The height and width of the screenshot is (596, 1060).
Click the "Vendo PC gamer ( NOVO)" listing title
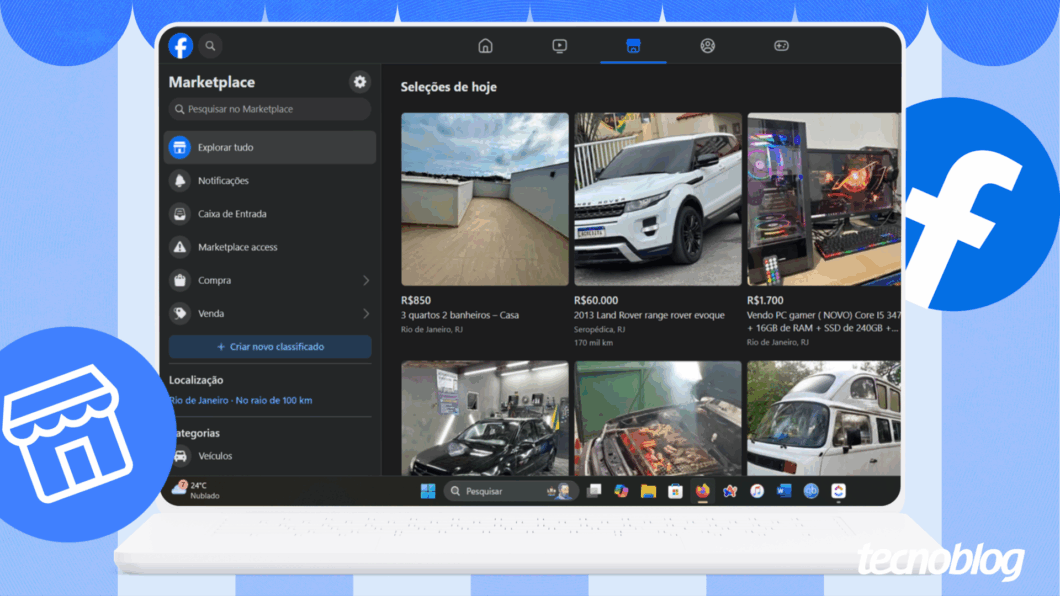[x=823, y=321]
